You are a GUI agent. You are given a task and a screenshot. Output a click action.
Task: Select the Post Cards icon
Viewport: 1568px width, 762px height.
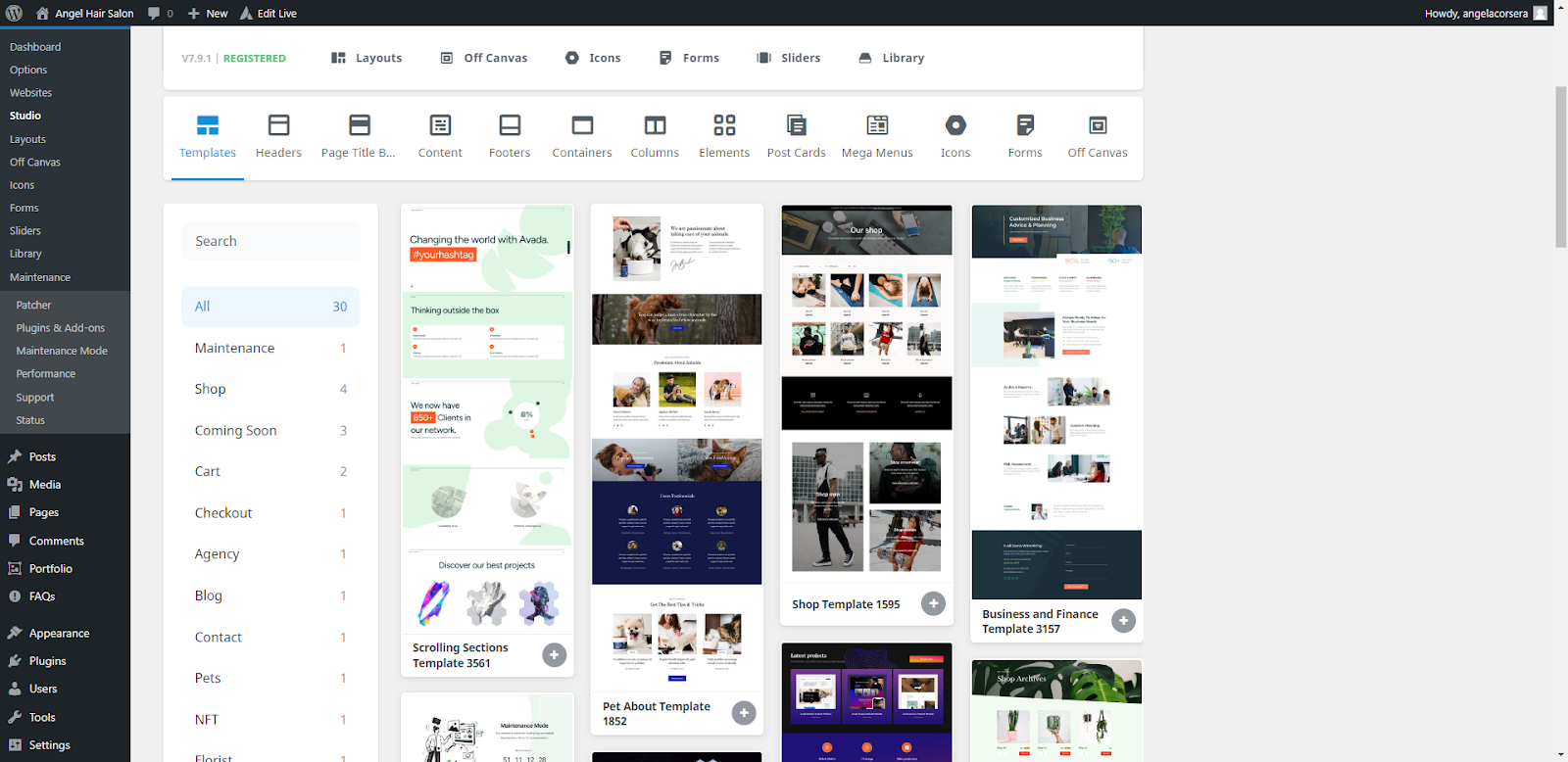[x=797, y=125]
